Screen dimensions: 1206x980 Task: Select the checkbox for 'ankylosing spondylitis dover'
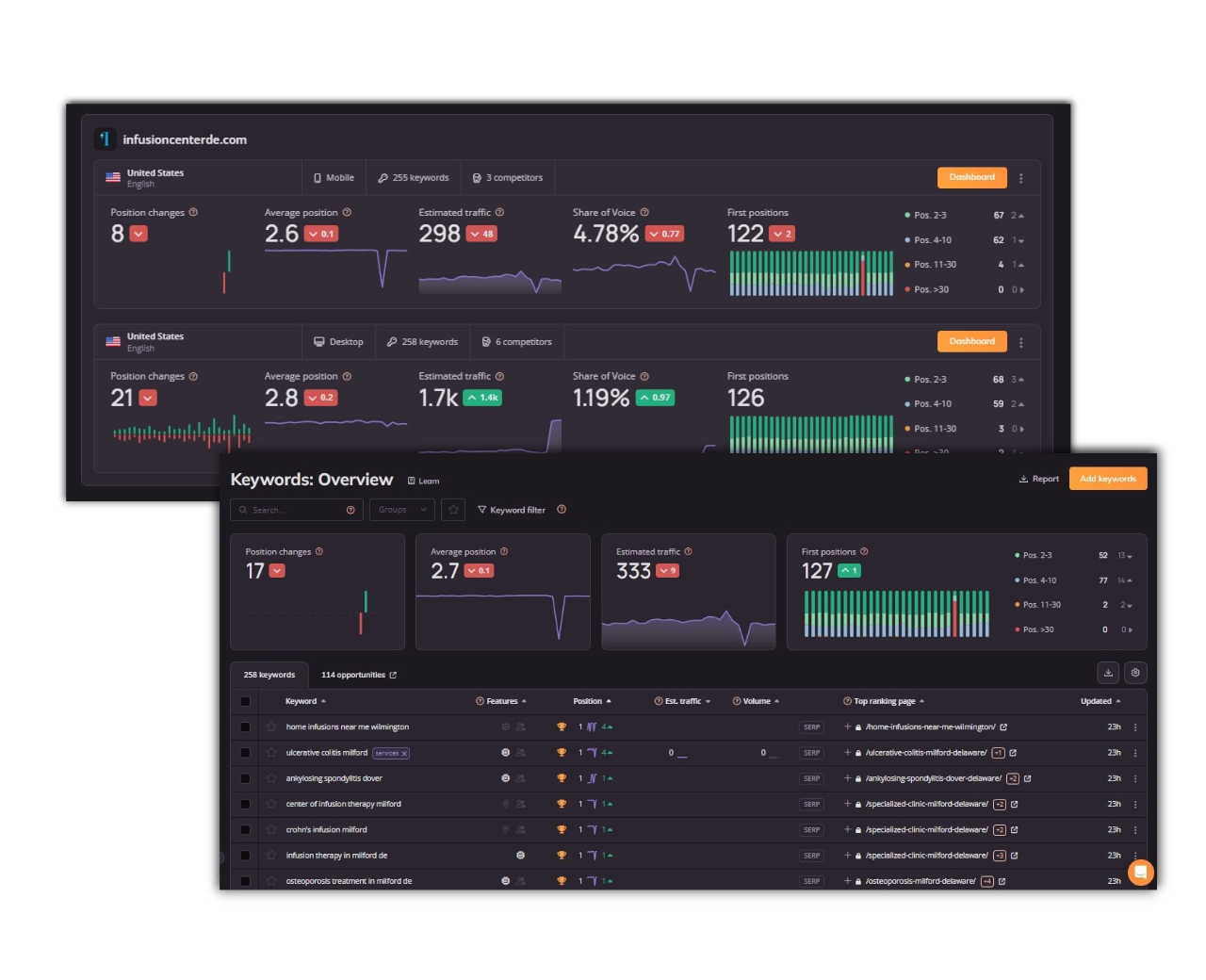coord(245,778)
